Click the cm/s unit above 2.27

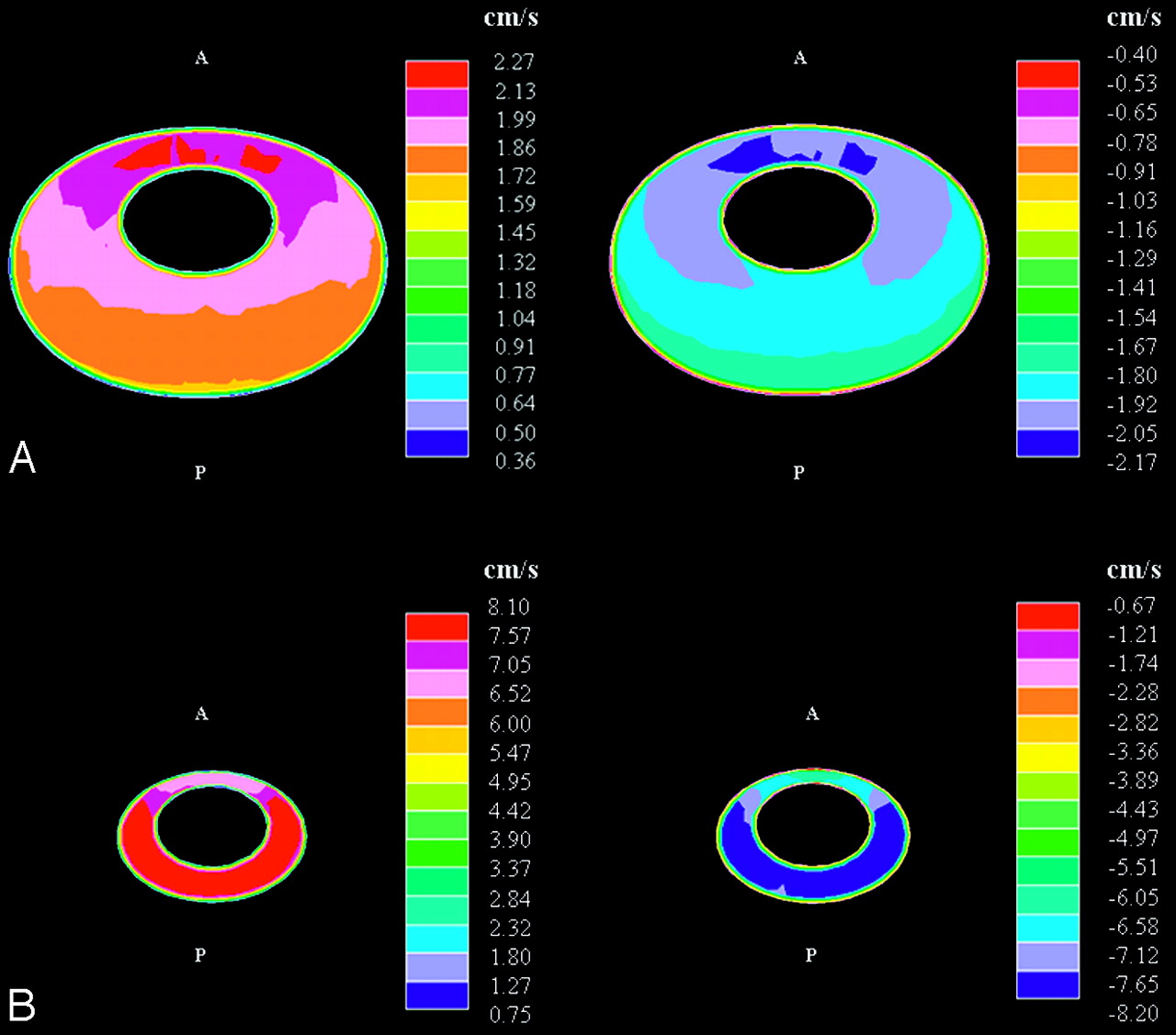point(511,17)
